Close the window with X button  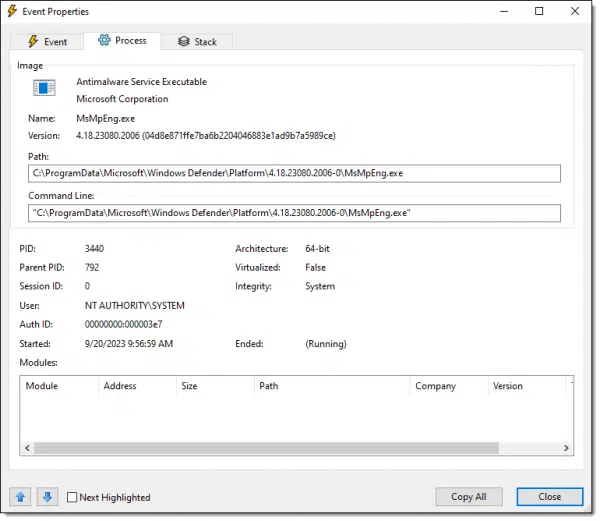point(575,11)
